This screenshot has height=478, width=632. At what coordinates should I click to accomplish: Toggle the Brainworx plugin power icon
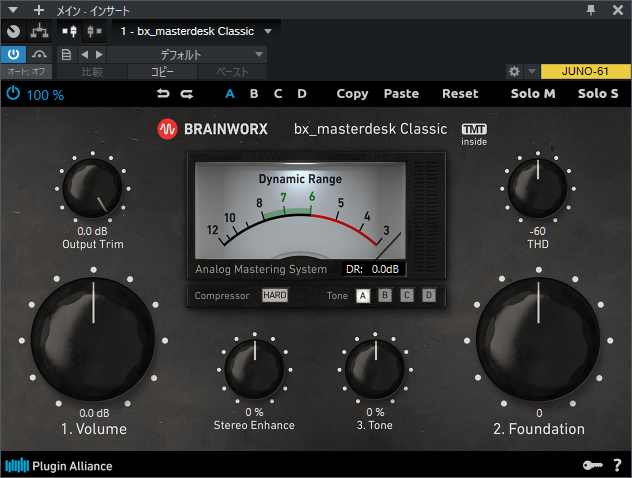(13, 94)
